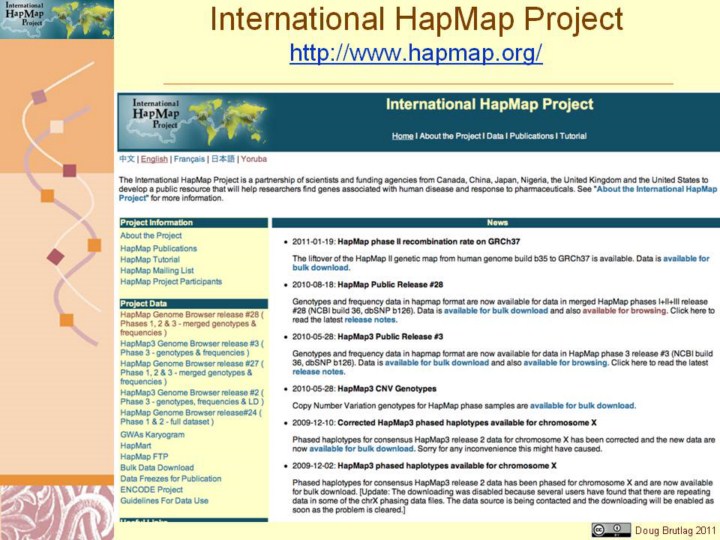Screen dimensions: 720x540
Task: Open HapMap Genome Browser release #28
Action: pyautogui.click(x=190, y=315)
